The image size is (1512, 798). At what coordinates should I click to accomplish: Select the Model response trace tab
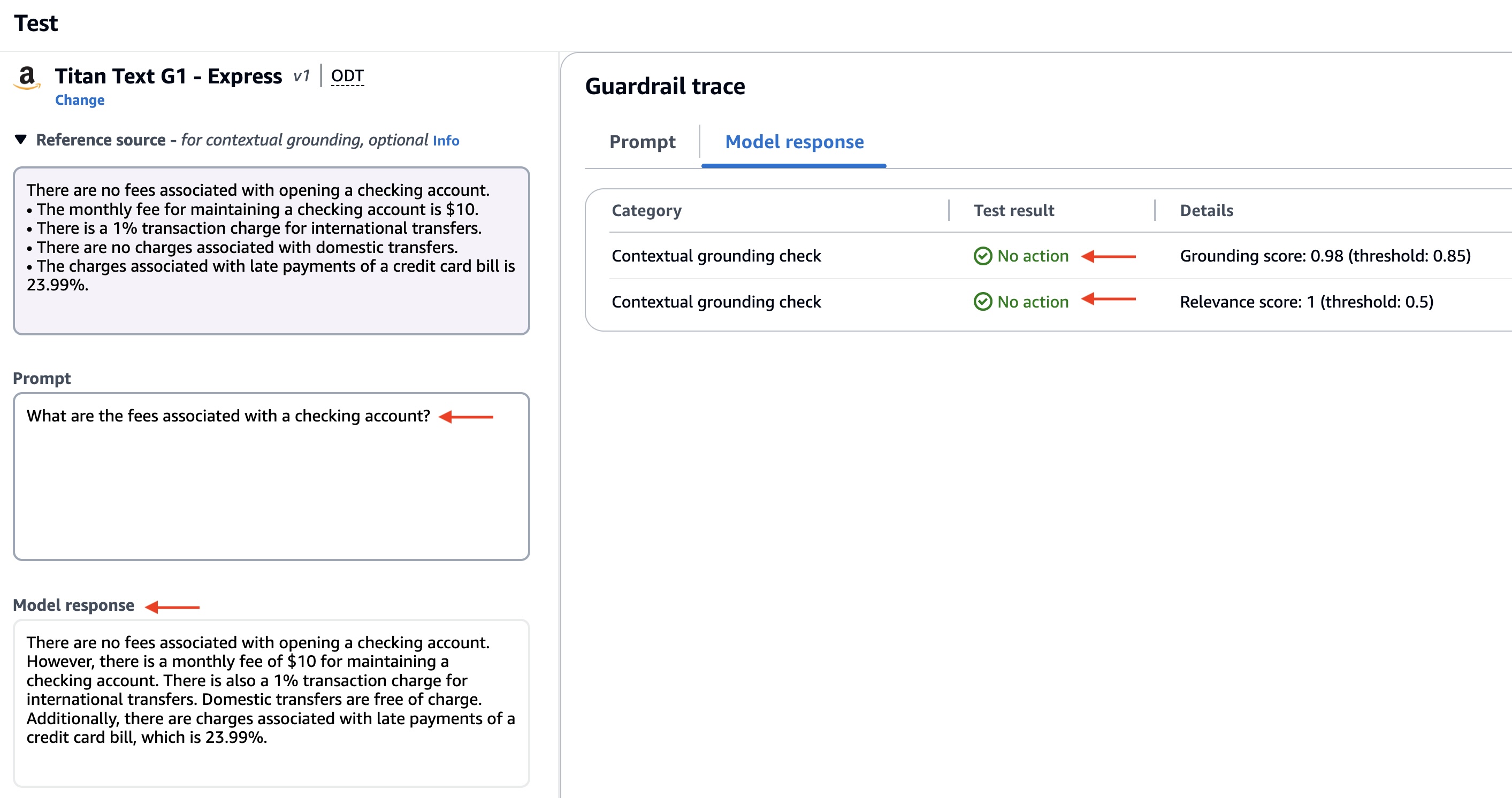794,142
